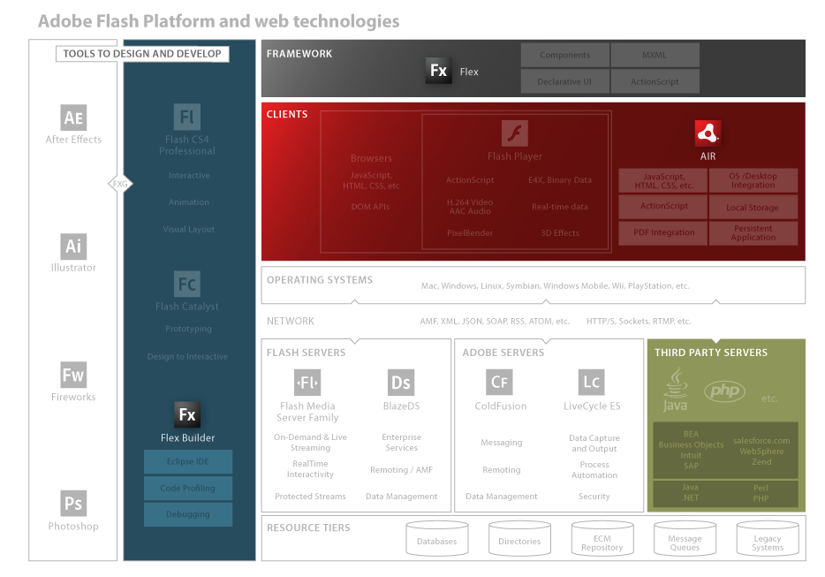Select the BlazeDS Ds icon
The width and height of the screenshot is (825, 577).
(401, 382)
